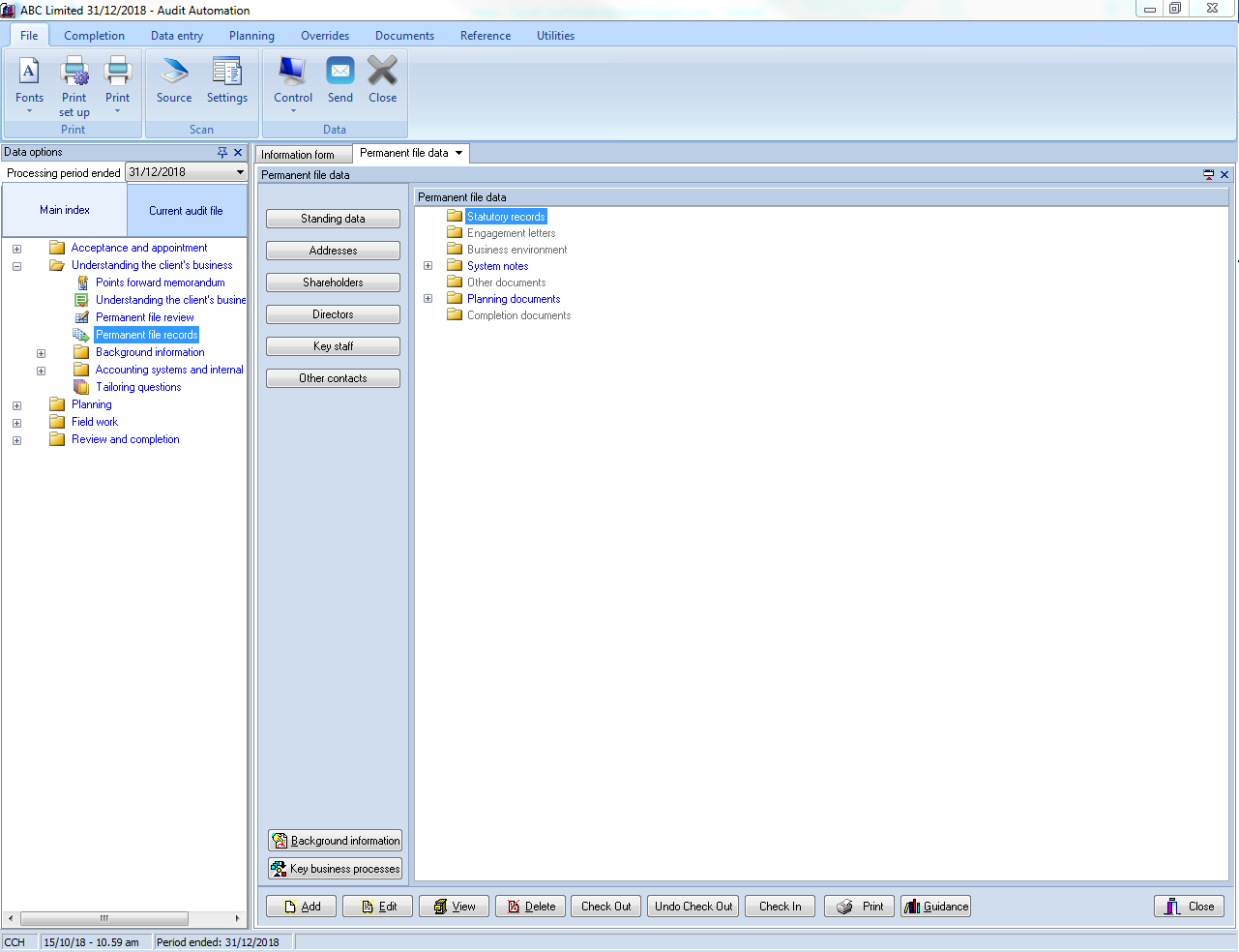Click the Business environment folder icon

click(x=455, y=249)
